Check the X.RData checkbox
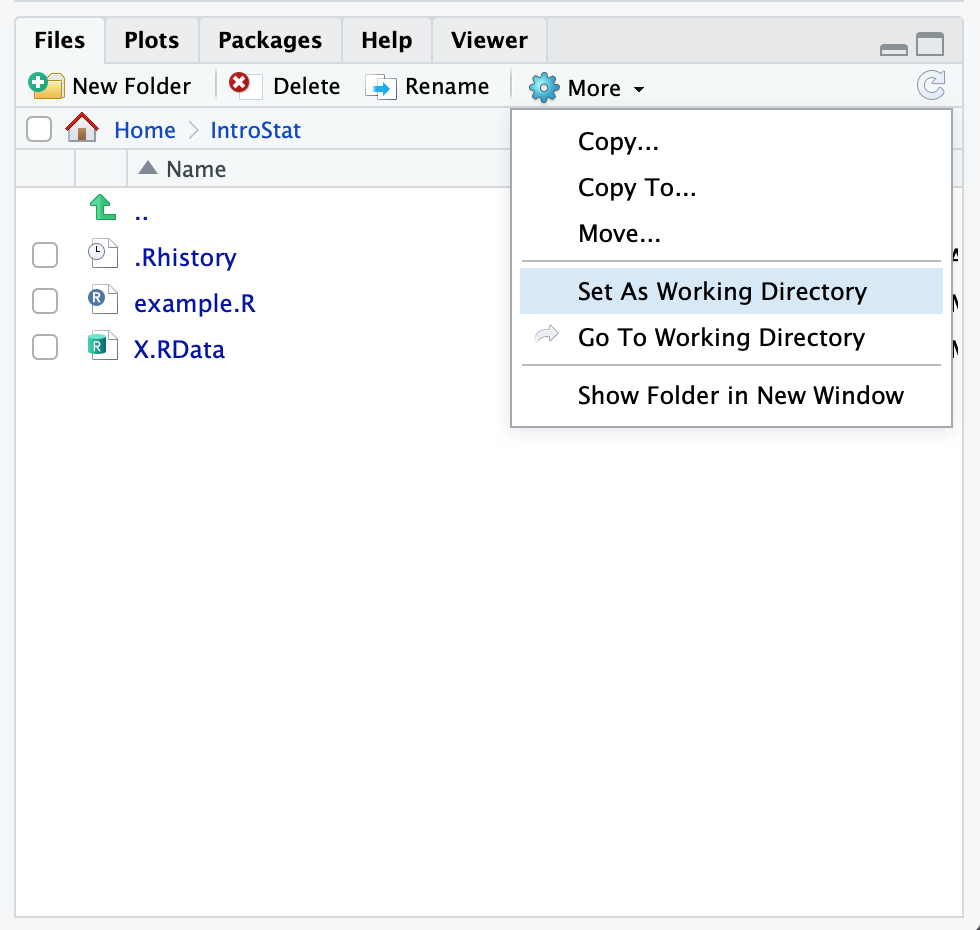 coord(45,348)
